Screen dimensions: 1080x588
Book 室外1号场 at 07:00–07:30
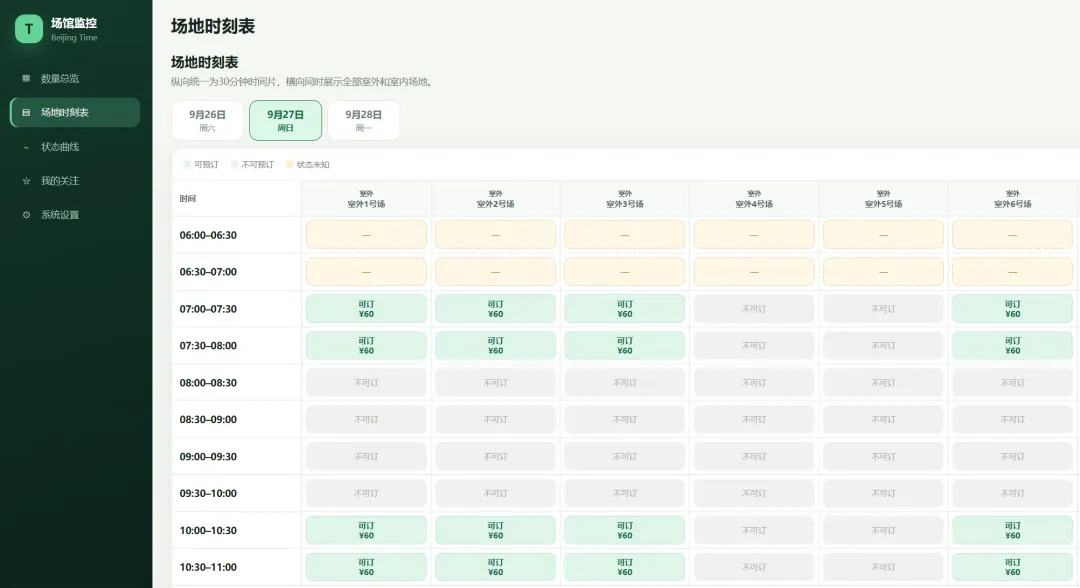tap(366, 308)
